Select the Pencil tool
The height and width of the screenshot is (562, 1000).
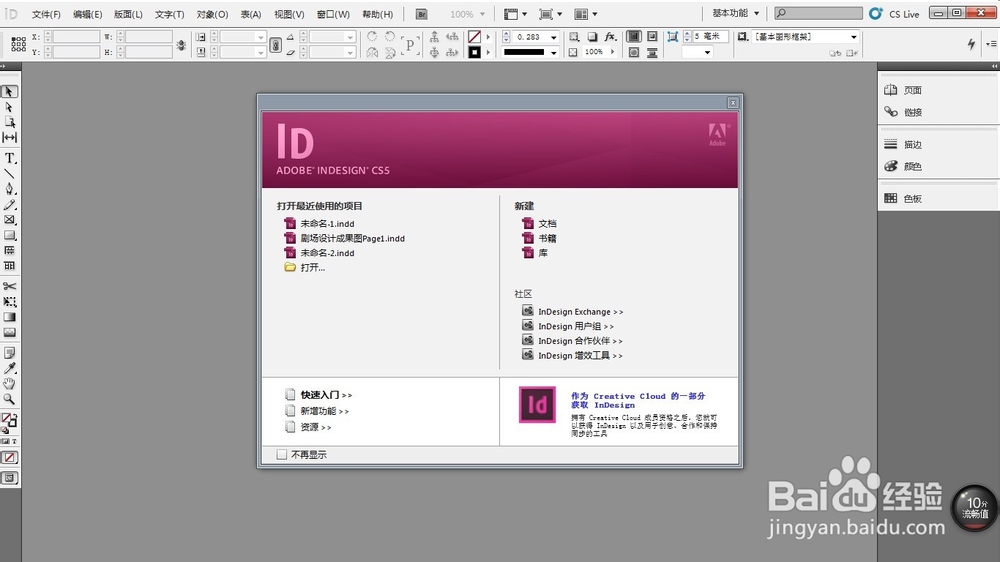10,205
